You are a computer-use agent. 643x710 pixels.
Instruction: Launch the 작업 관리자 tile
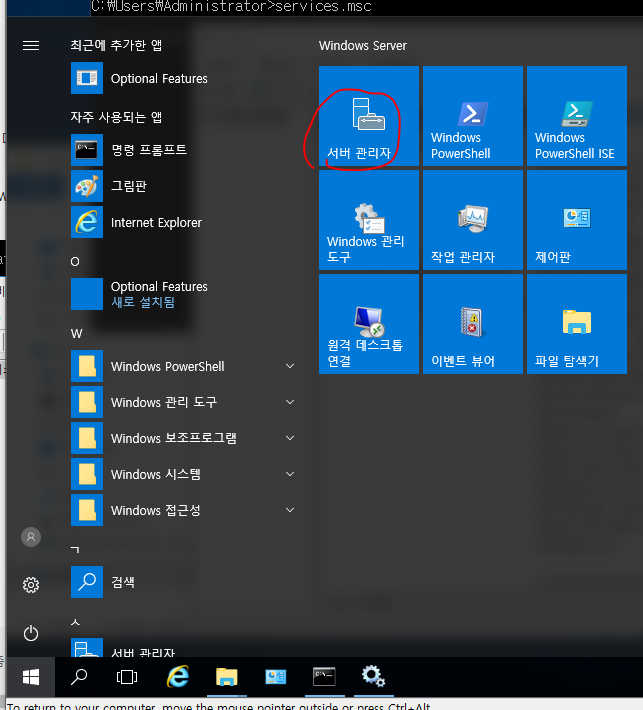point(473,220)
